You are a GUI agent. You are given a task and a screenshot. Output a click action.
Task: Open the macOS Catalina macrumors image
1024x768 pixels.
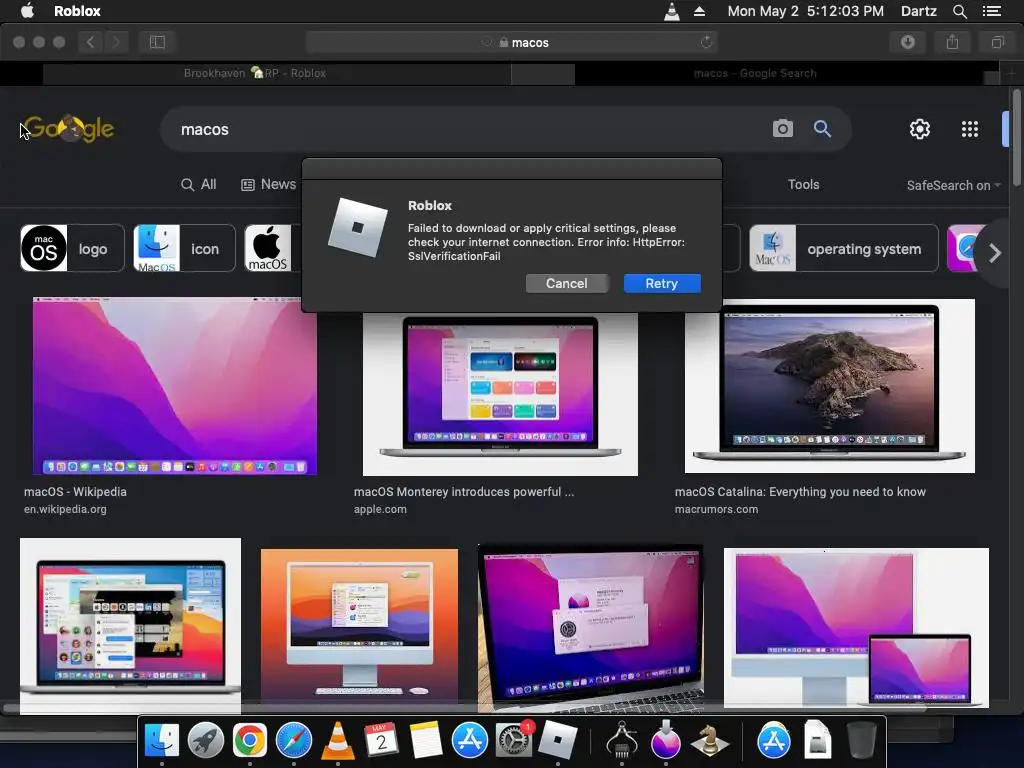(x=829, y=386)
